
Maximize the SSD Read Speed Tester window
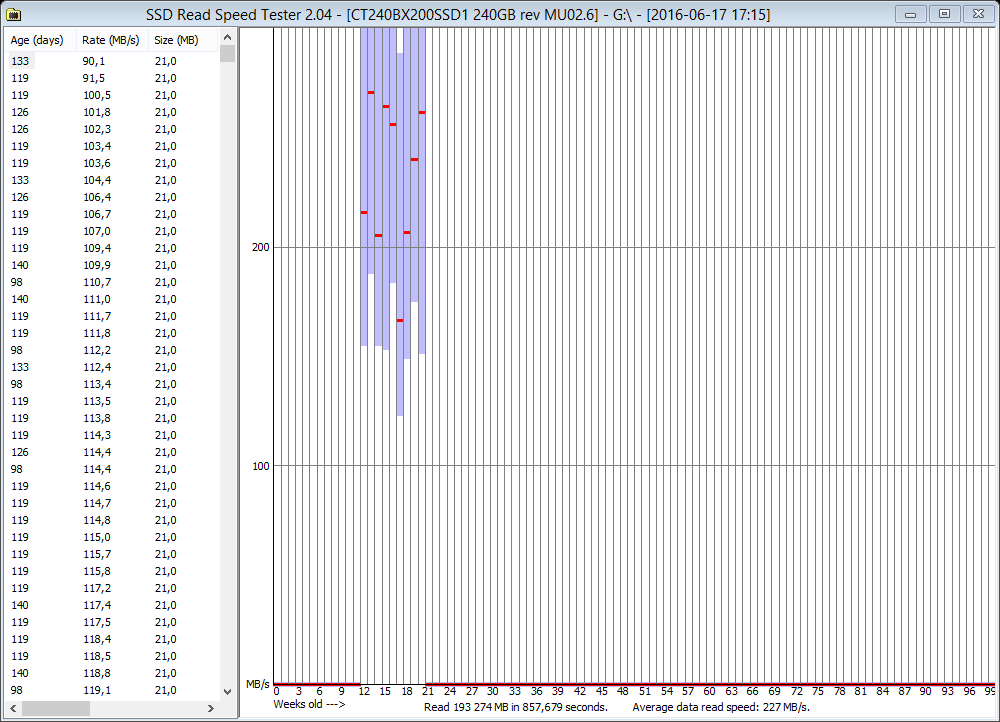[x=942, y=13]
